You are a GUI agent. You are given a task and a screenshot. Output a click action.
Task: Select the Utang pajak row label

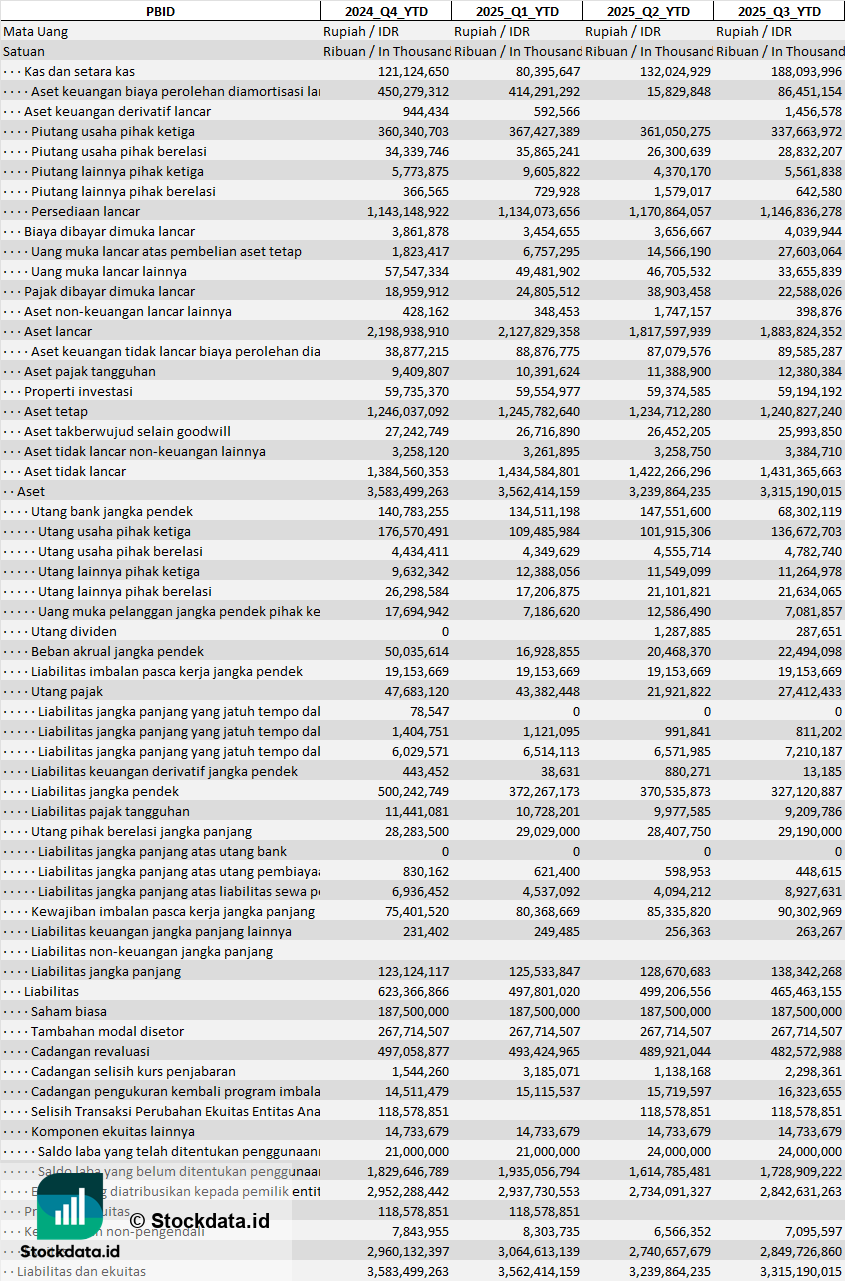pyautogui.click(x=67, y=691)
